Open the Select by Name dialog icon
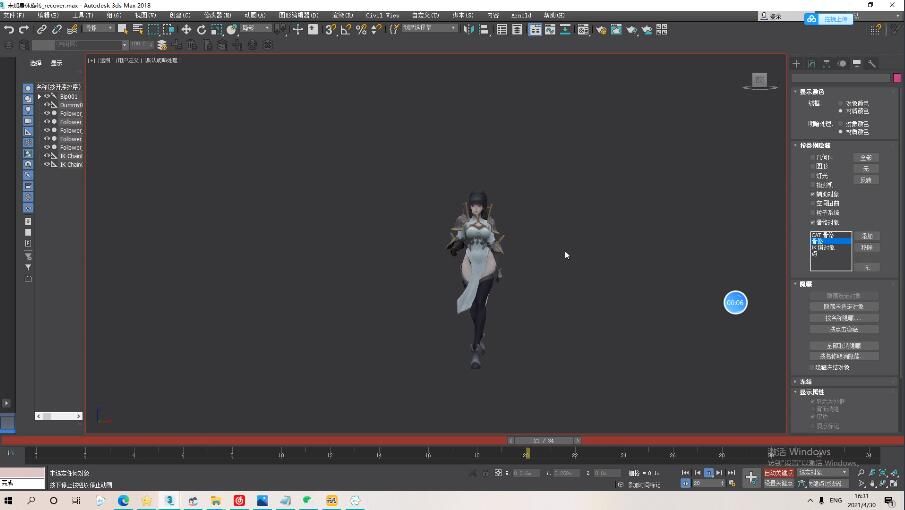Screen dimensions: 905x510 (138, 29)
